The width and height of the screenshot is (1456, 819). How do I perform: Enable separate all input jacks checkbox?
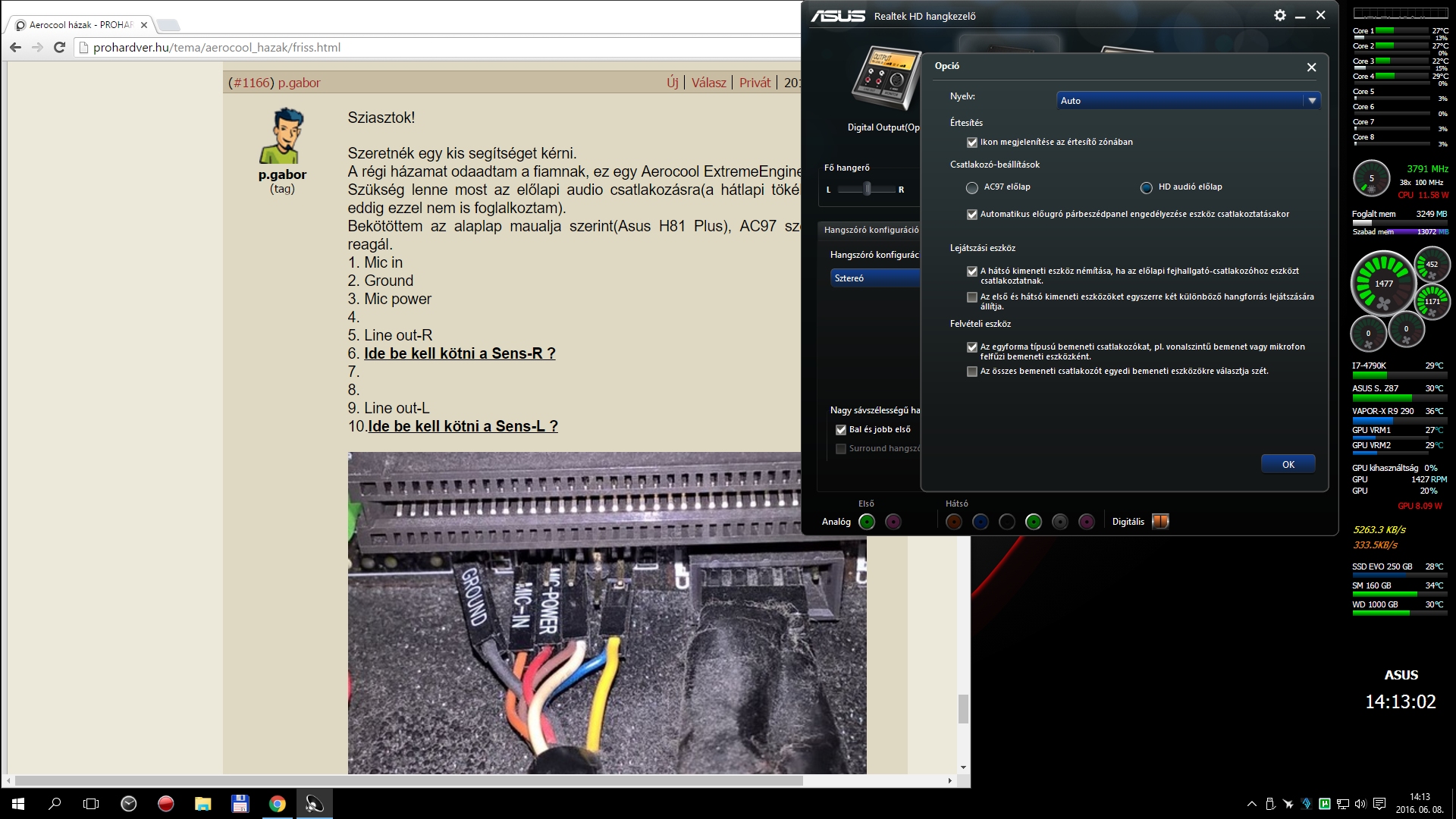tap(972, 372)
